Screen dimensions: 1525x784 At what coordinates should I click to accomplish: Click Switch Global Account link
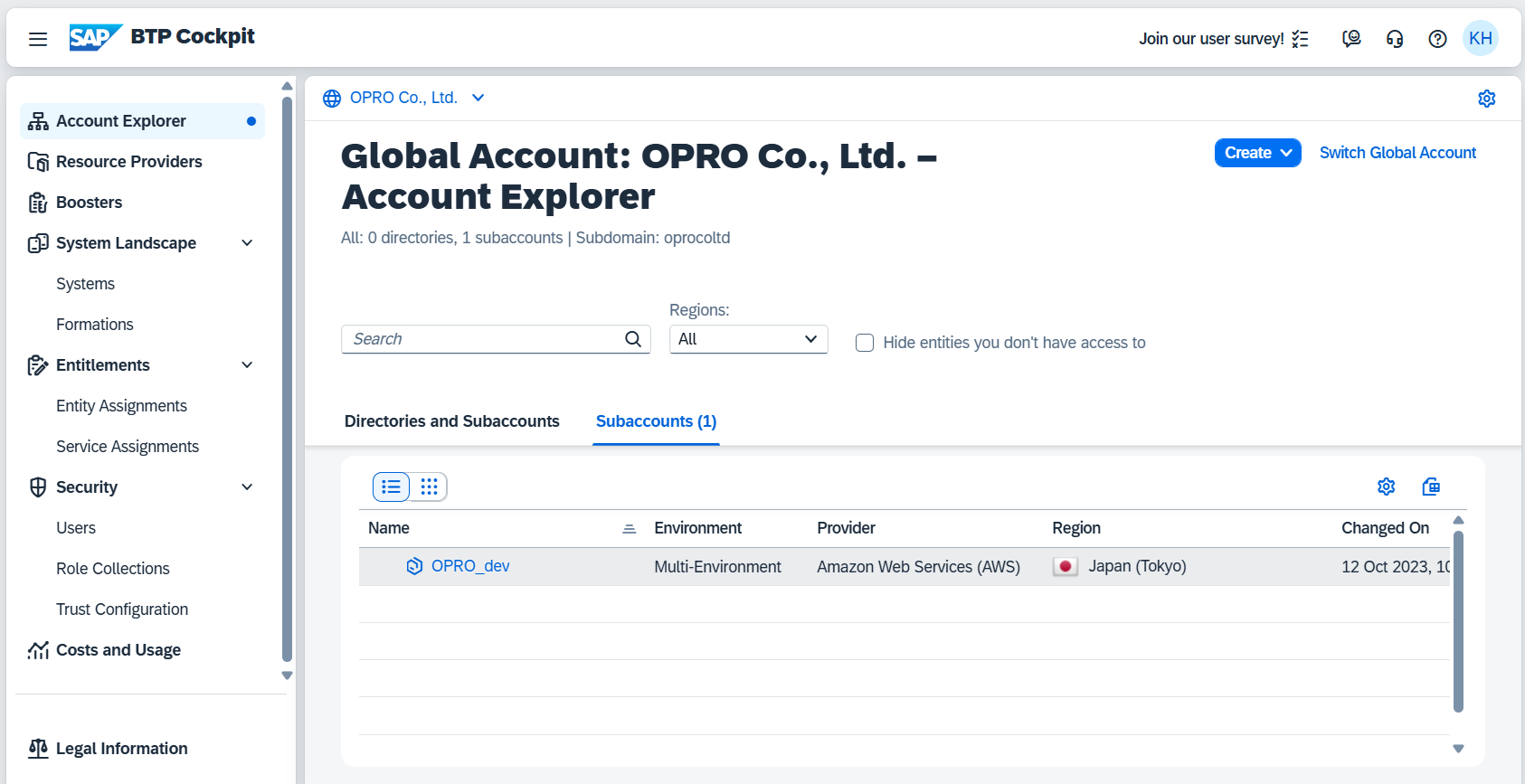[1397, 153]
